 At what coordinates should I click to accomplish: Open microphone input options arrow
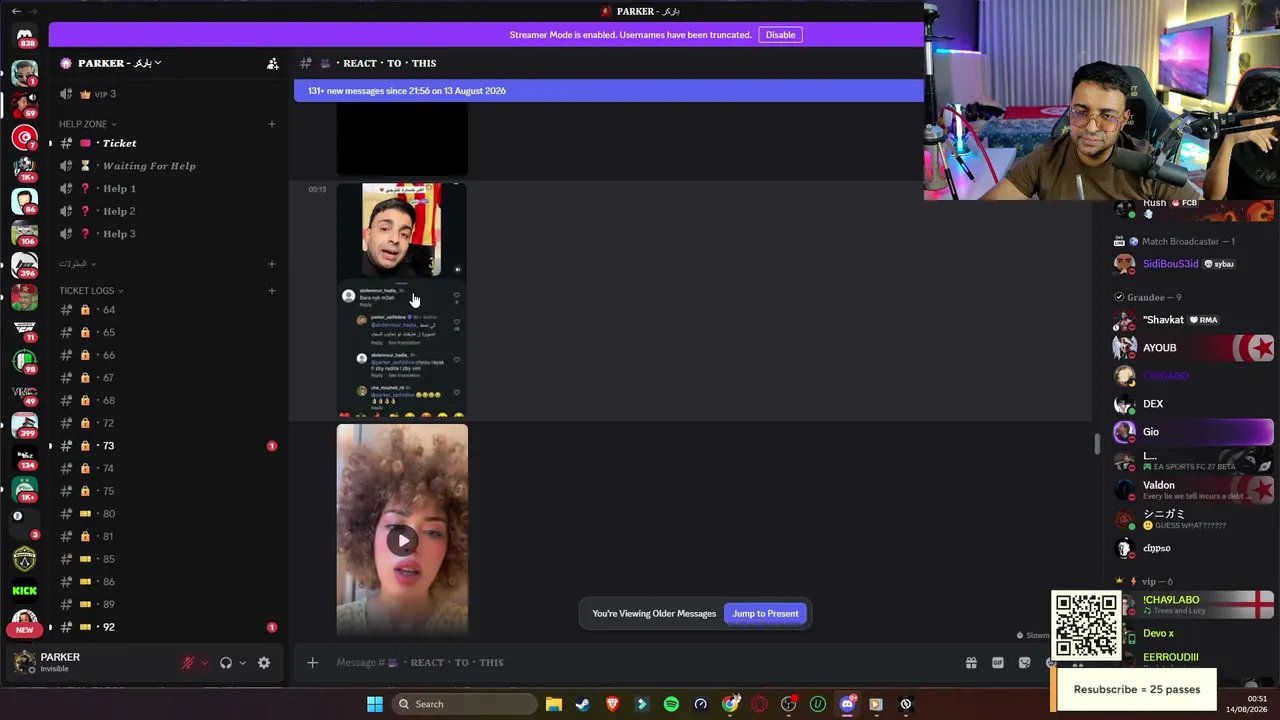(x=204, y=662)
